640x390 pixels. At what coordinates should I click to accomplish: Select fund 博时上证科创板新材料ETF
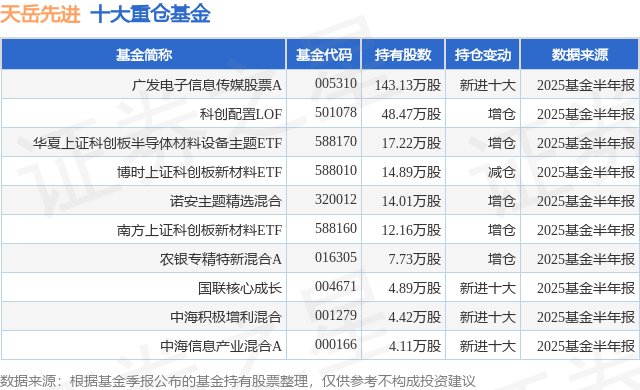[x=200, y=172]
